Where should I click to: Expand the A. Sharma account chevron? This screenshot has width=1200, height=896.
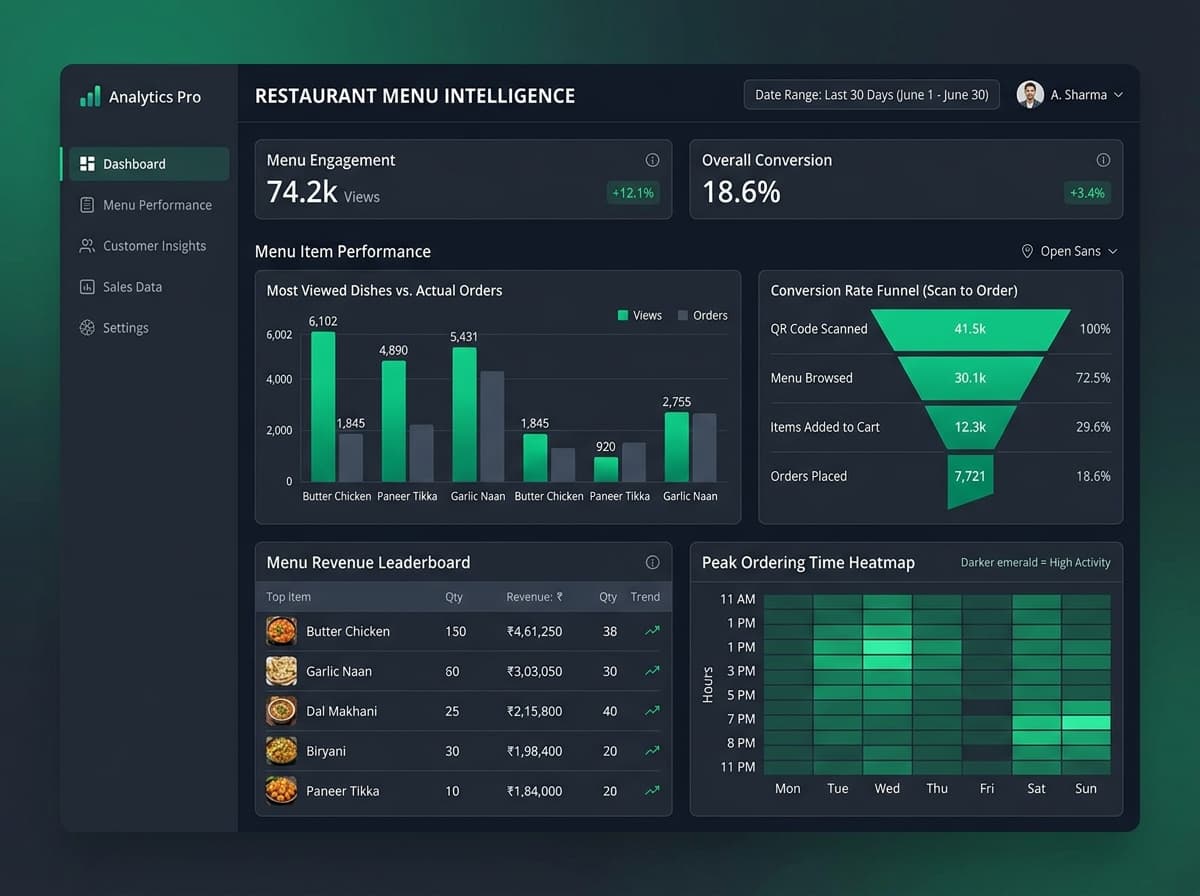tap(1118, 95)
